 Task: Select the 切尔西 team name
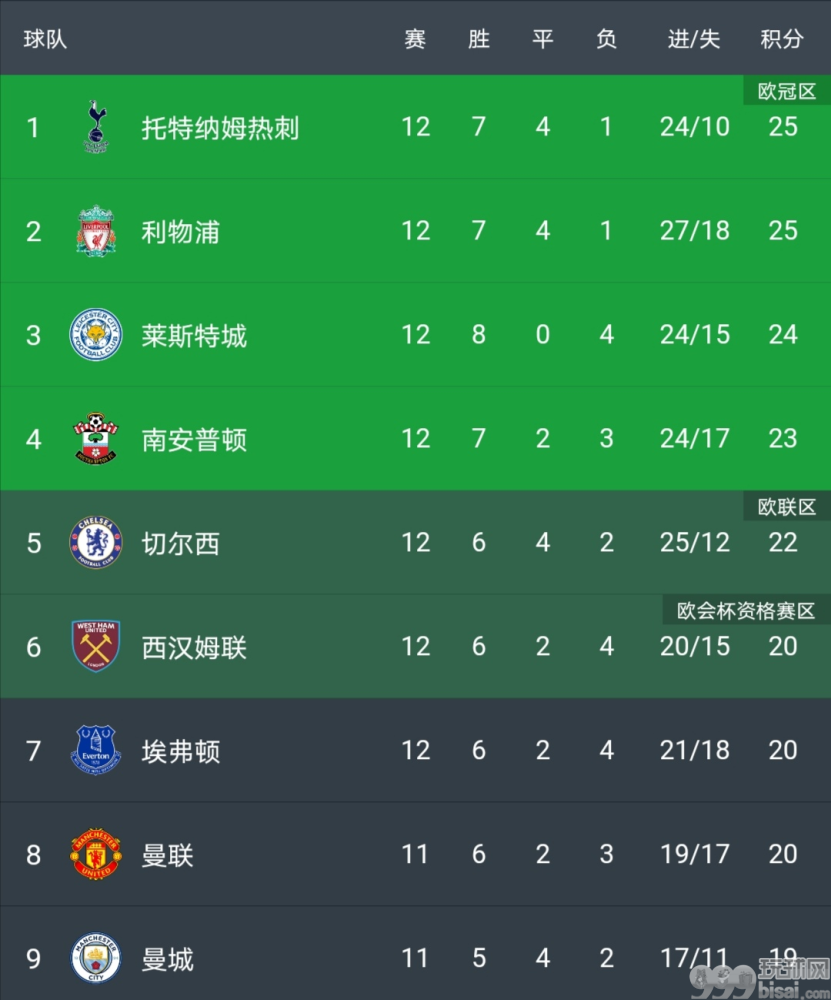[180, 543]
